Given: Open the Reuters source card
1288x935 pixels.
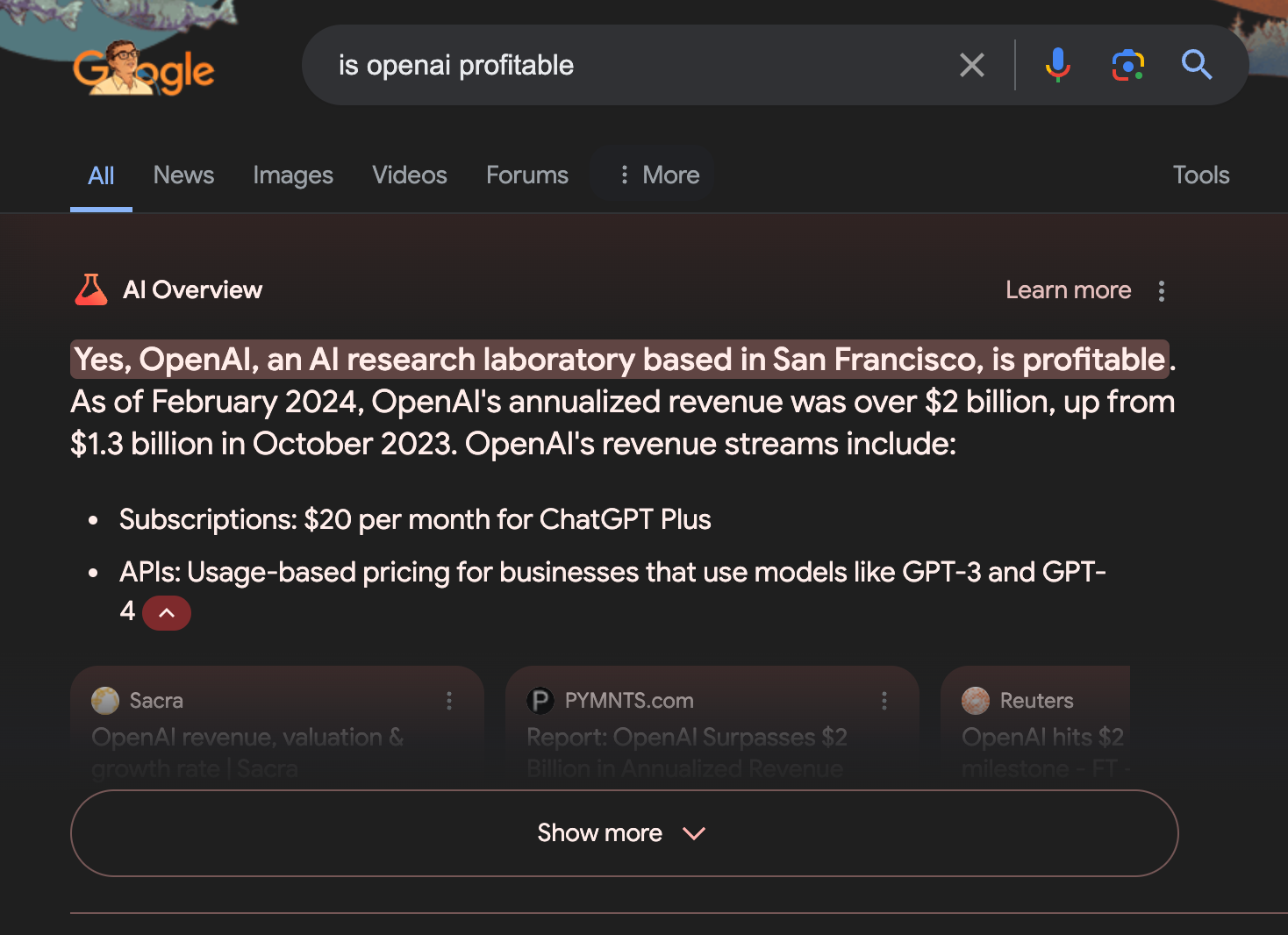Looking at the screenshot, I should click(1035, 726).
